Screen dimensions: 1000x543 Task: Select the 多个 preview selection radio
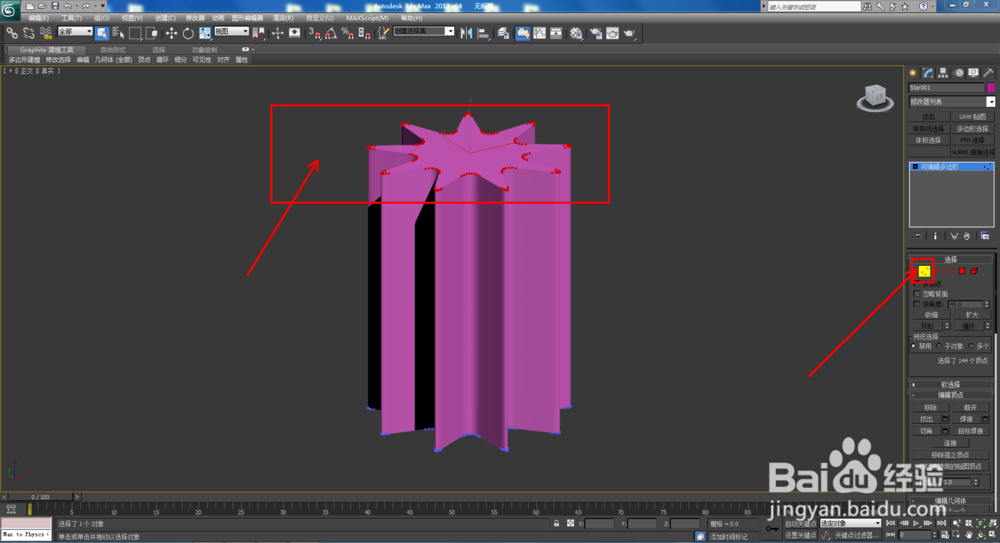971,346
